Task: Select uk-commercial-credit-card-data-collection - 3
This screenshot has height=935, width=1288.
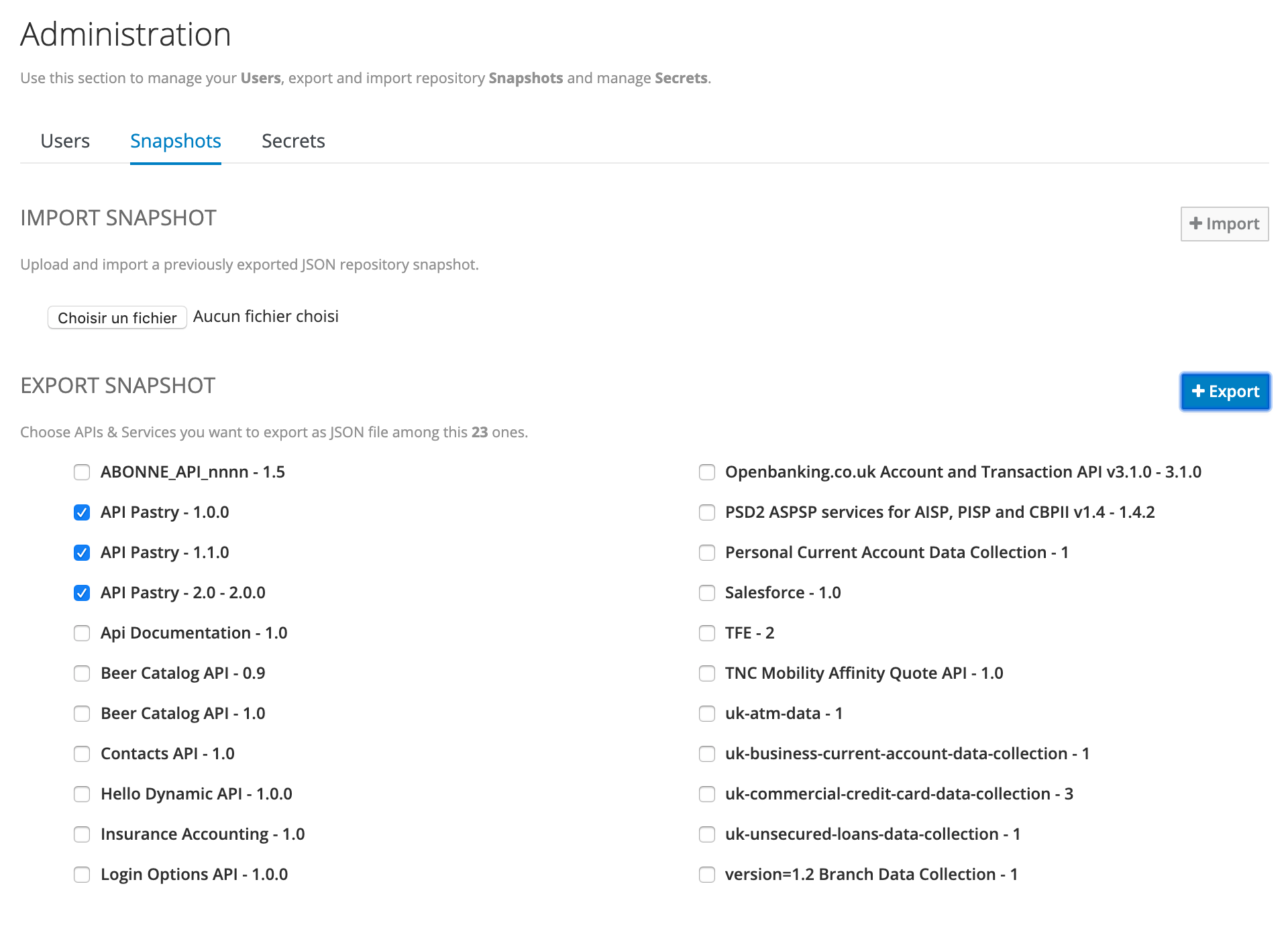Action: click(706, 793)
